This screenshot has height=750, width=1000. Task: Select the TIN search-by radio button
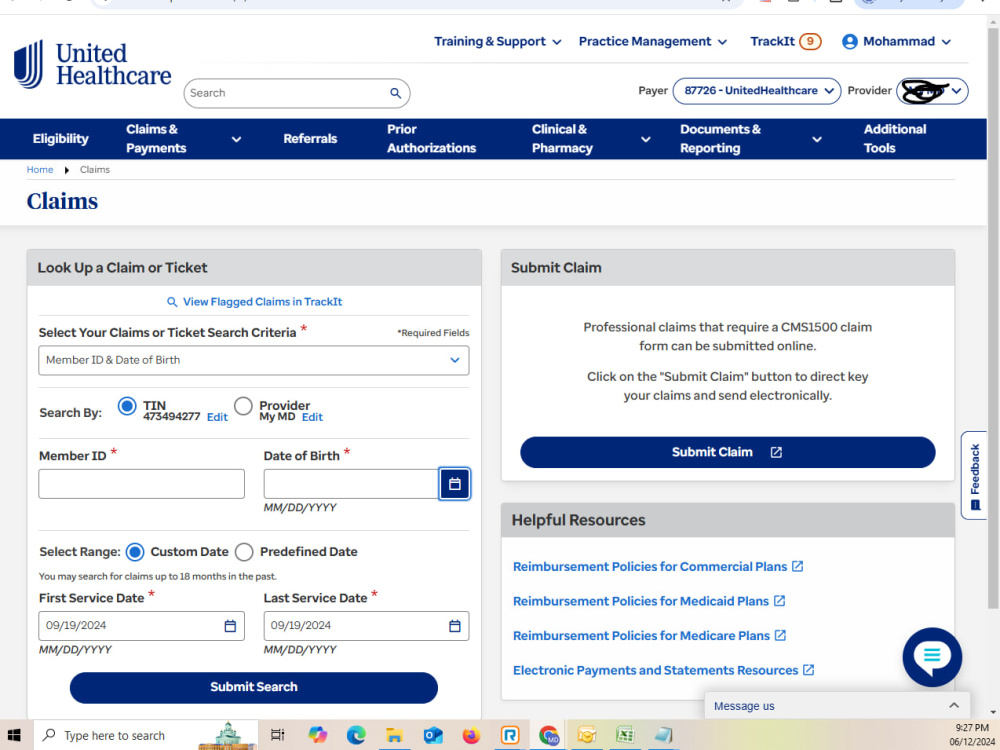pos(127,406)
